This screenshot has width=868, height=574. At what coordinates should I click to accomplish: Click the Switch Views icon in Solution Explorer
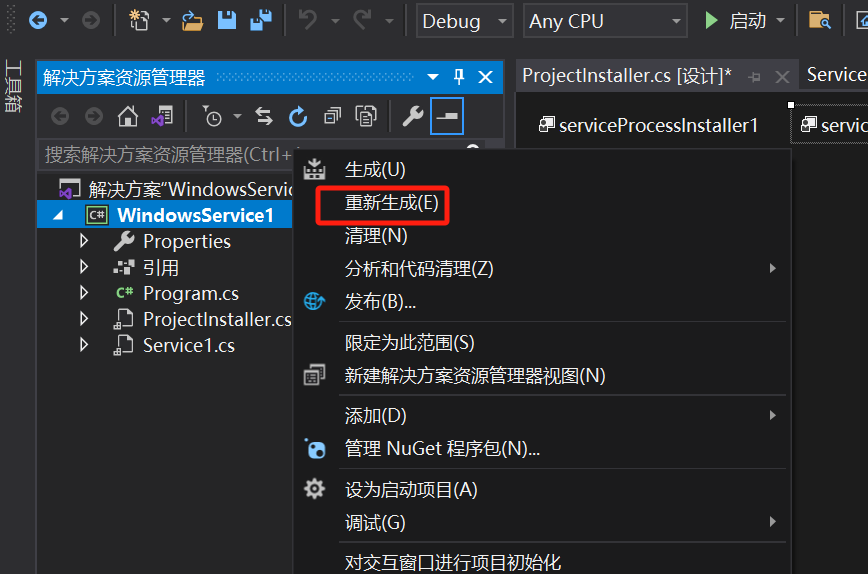click(x=162, y=117)
